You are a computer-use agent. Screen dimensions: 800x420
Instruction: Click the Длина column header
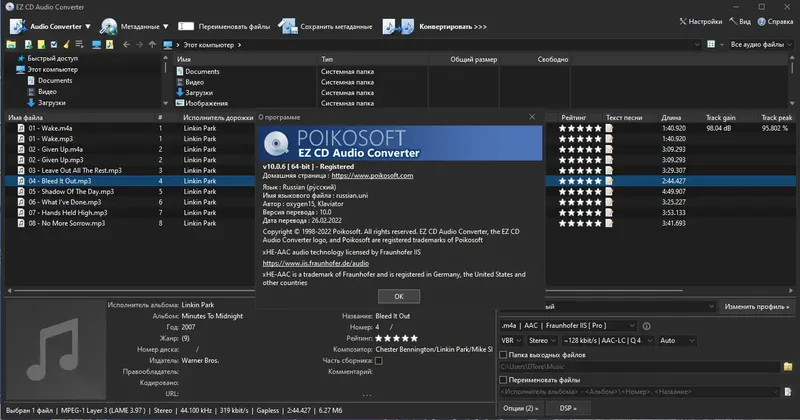(671, 117)
